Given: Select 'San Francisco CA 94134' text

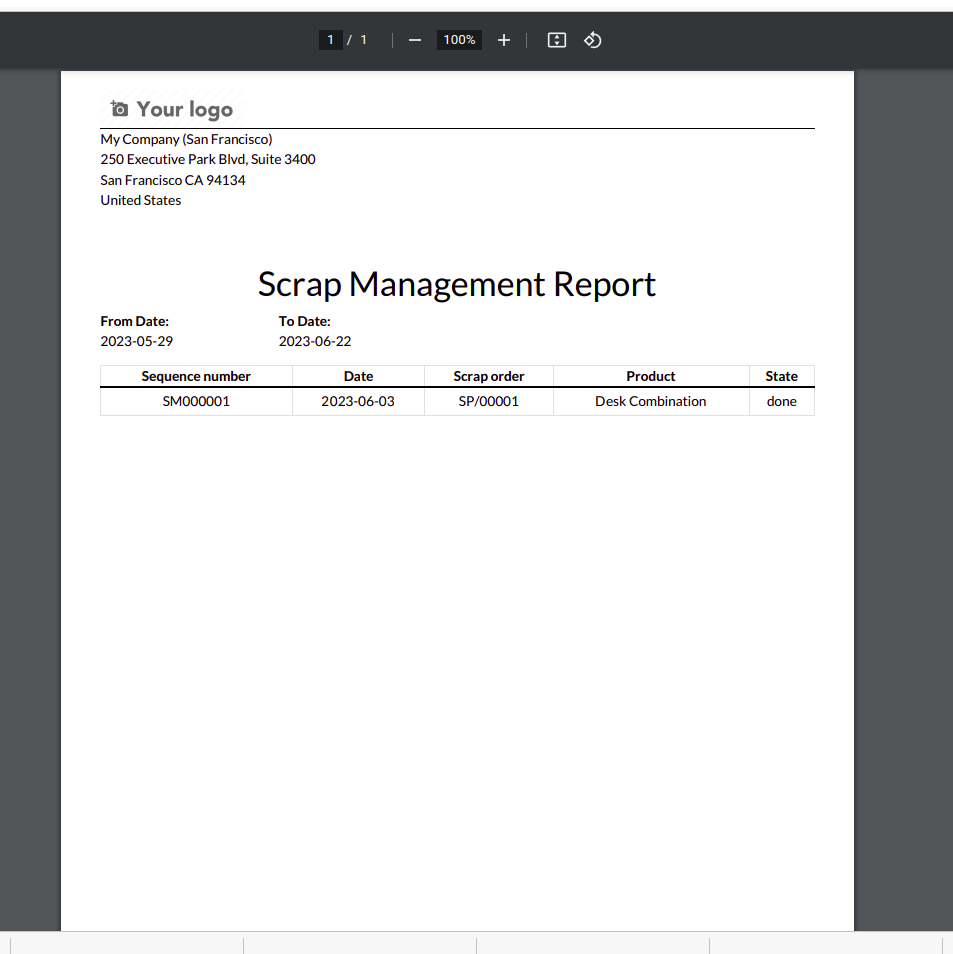Looking at the screenshot, I should [173, 180].
